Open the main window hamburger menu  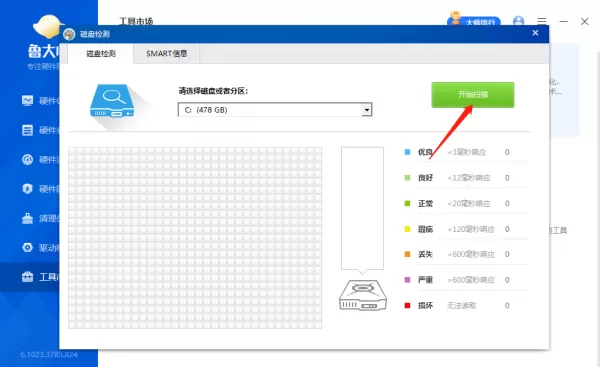click(541, 21)
